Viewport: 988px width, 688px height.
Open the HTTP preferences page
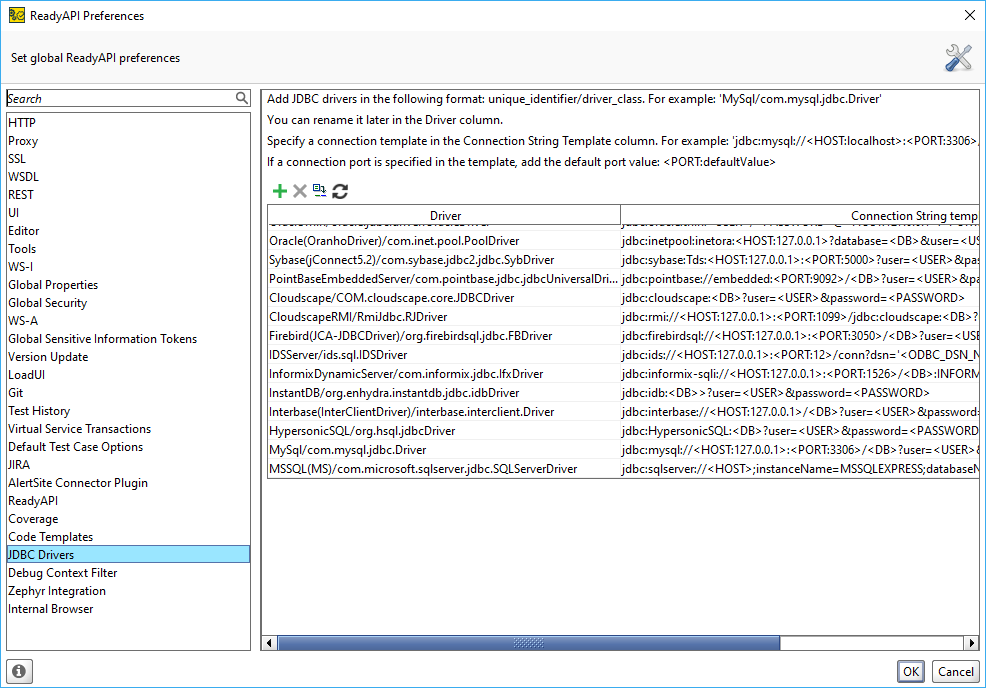click(129, 123)
